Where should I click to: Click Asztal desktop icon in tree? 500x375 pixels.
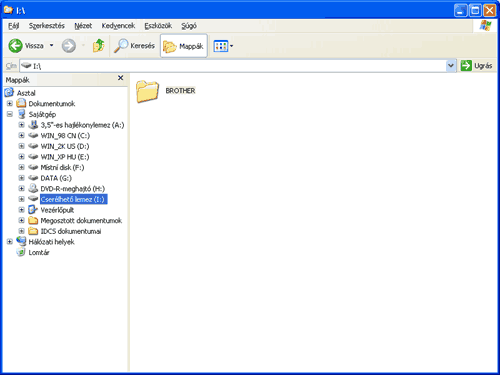point(9,92)
